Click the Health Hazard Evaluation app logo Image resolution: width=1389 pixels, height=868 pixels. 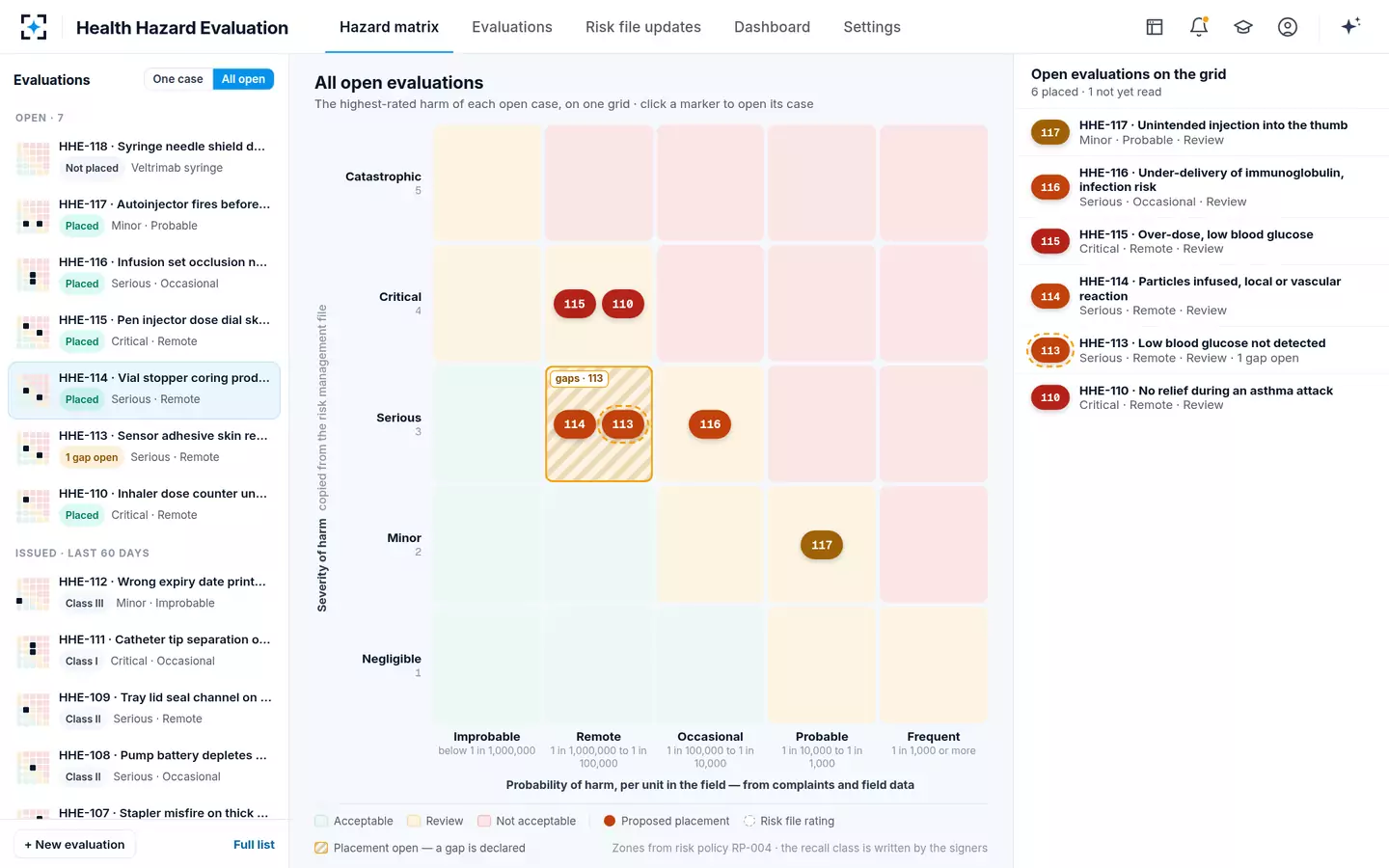(x=33, y=27)
